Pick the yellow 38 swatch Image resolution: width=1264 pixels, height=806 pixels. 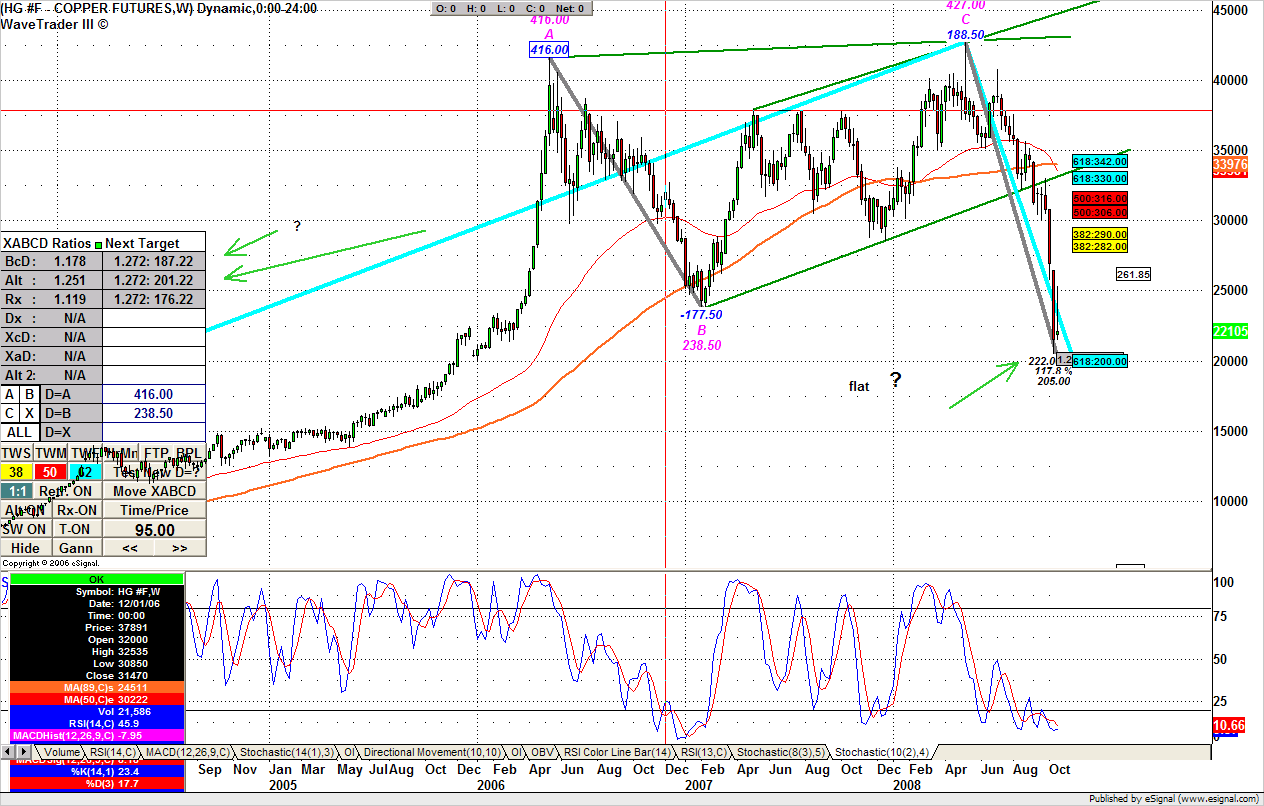tap(17, 472)
